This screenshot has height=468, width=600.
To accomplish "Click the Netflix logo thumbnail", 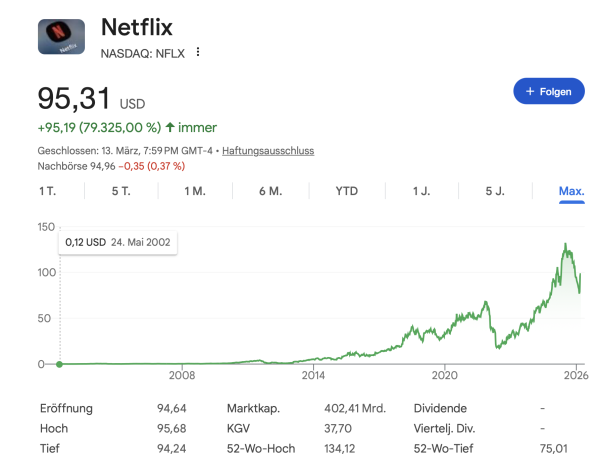I will click(x=61, y=37).
